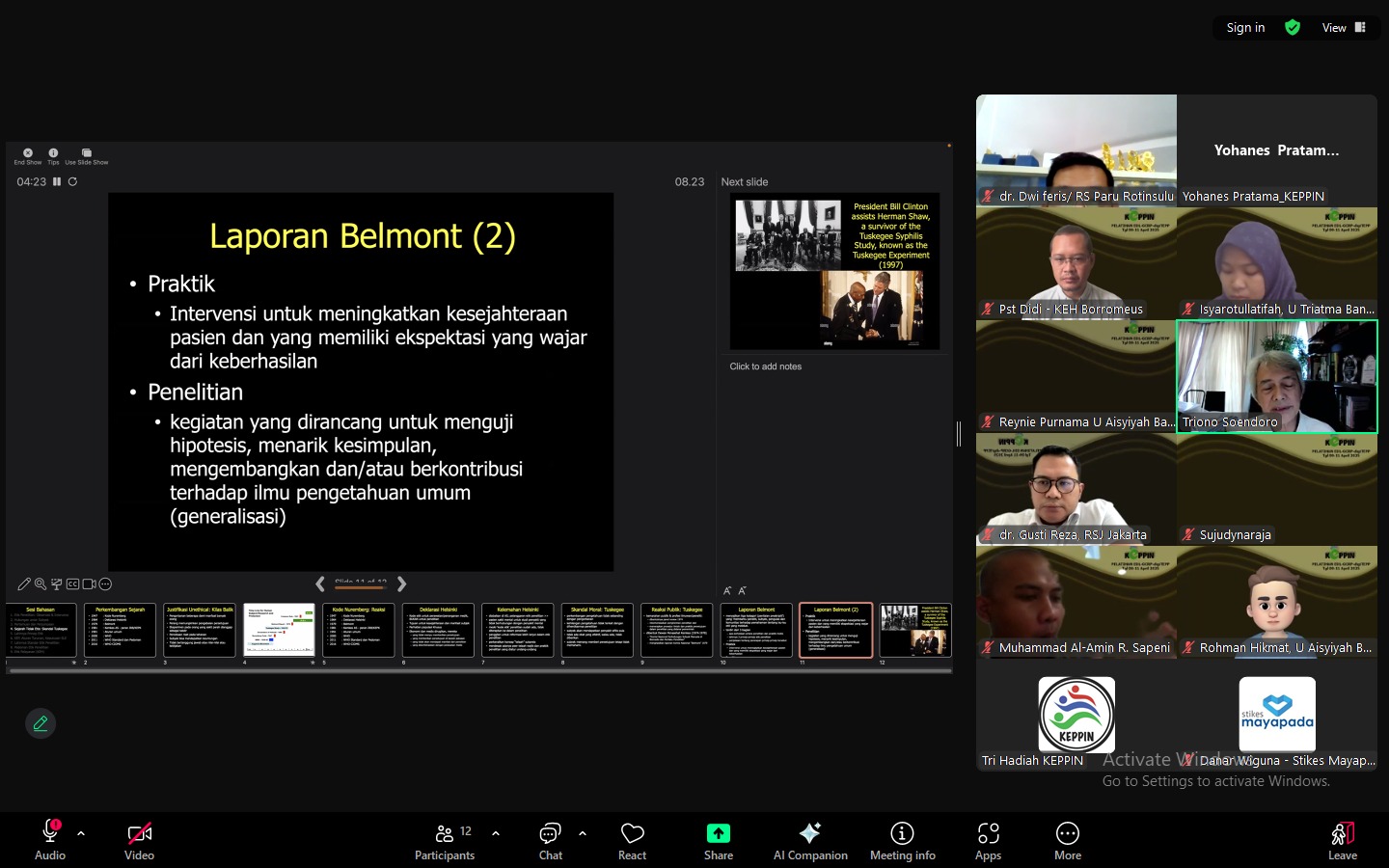Toggle CC subtitles in presenter view
The image size is (1389, 868).
(x=72, y=583)
